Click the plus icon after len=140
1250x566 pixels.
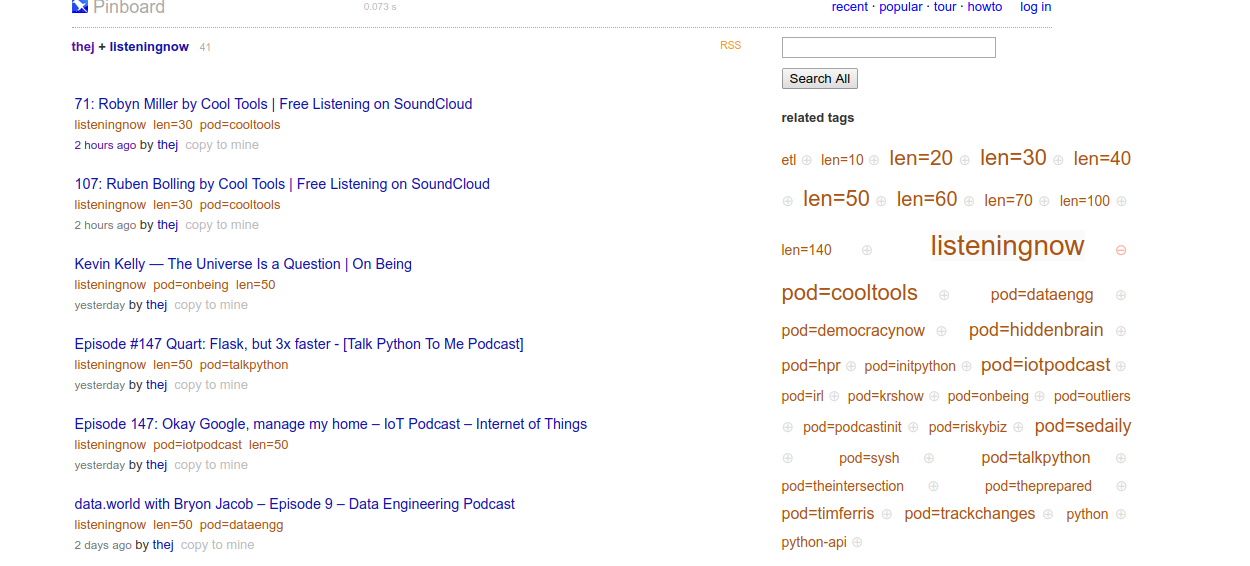867,250
